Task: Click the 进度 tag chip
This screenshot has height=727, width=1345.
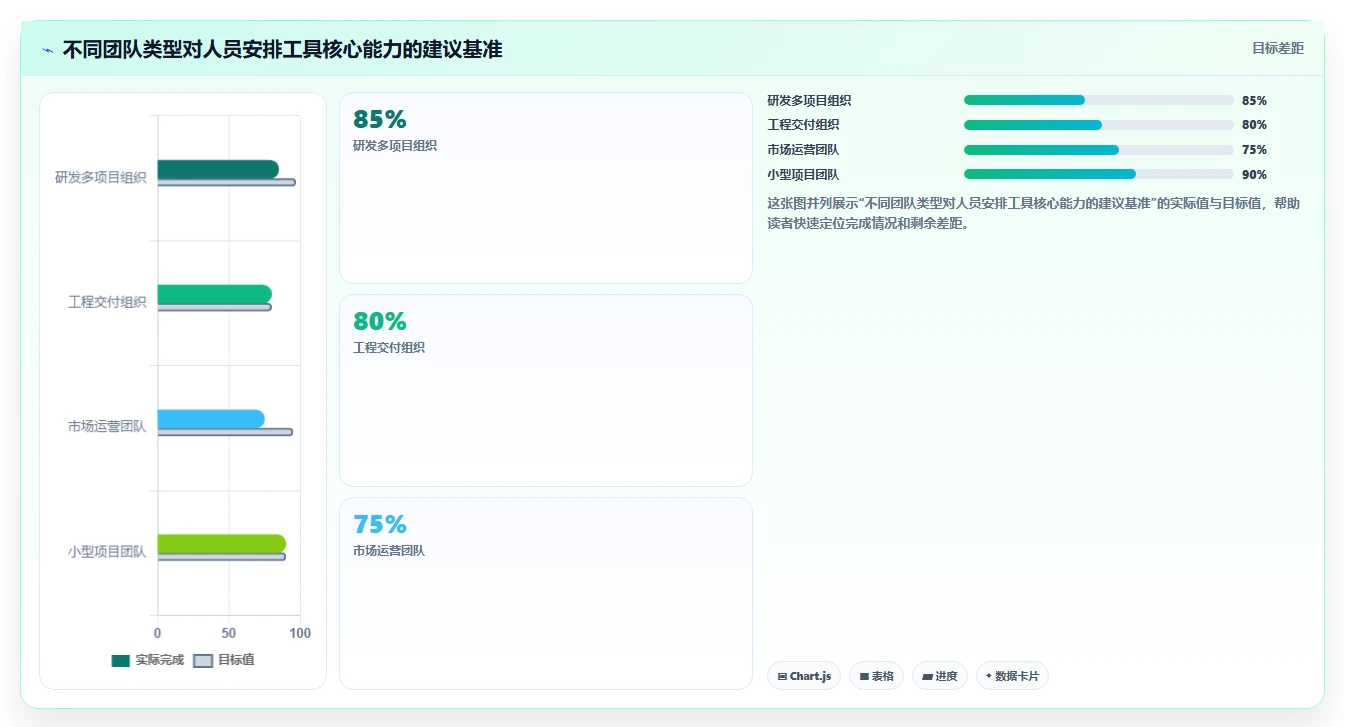Action: [940, 676]
